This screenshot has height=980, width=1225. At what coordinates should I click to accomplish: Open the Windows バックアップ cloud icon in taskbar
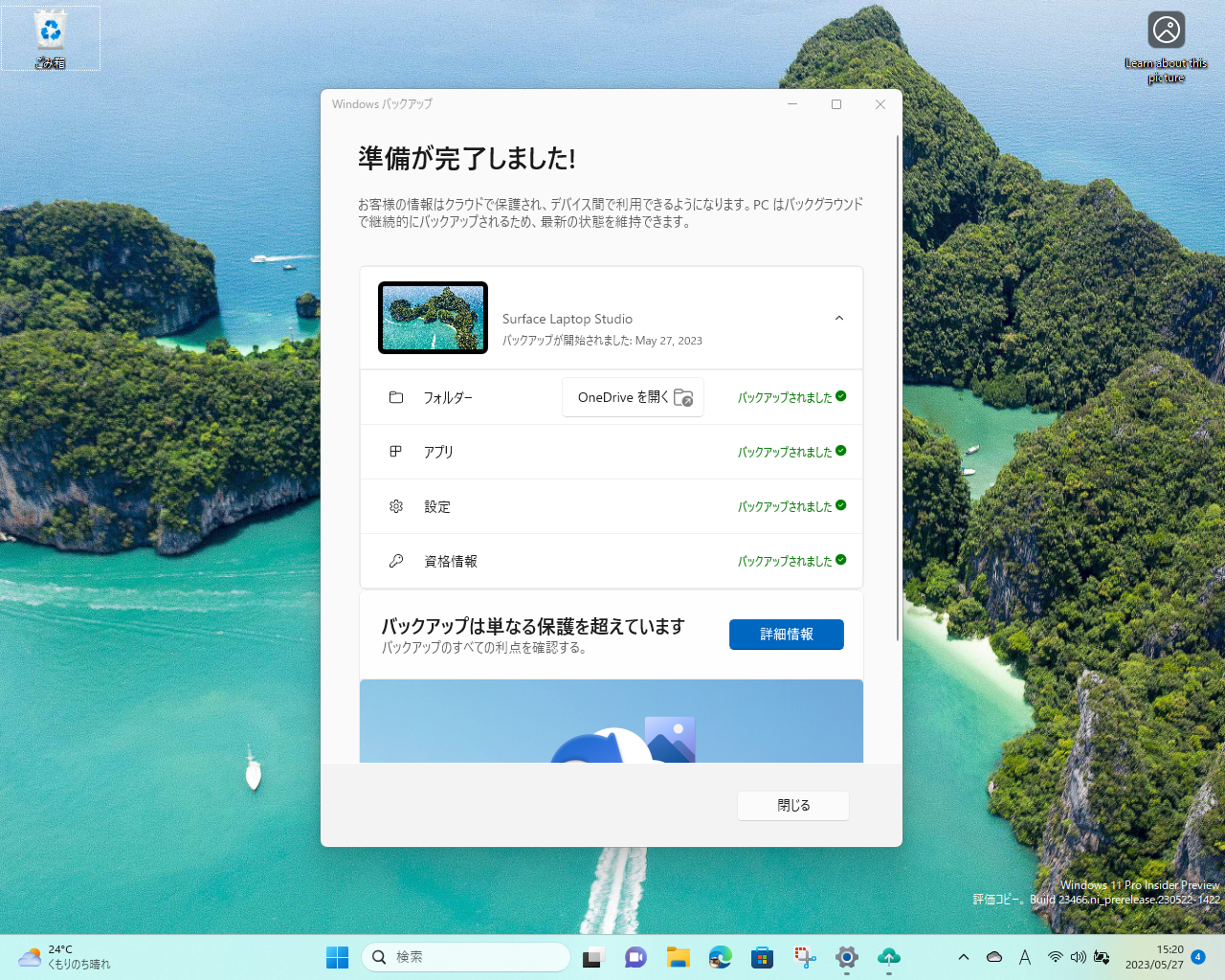tap(888, 957)
